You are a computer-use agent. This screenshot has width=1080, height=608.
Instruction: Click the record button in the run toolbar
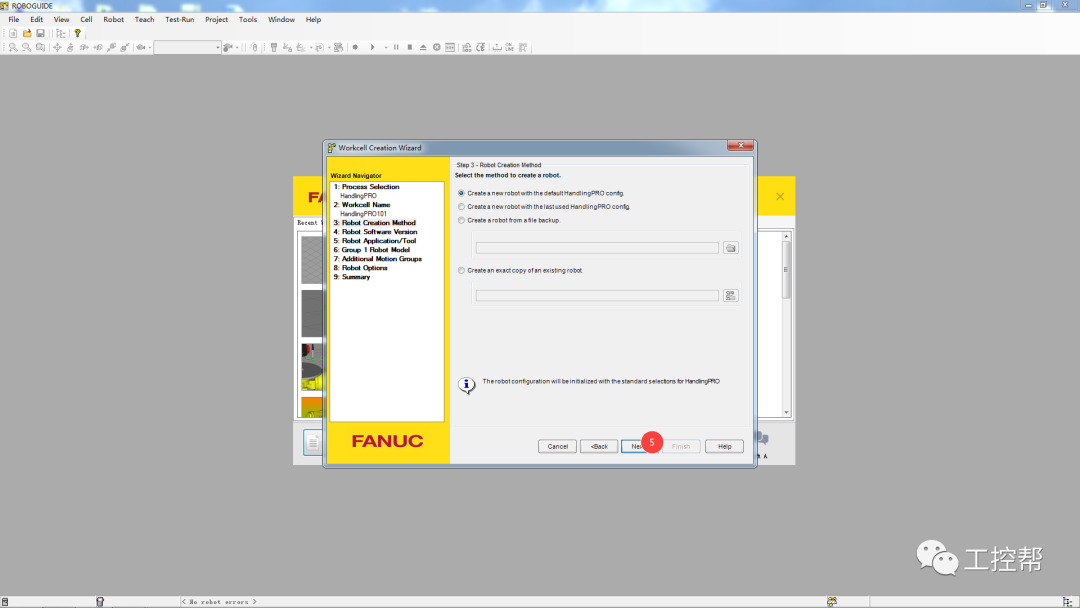[355, 48]
